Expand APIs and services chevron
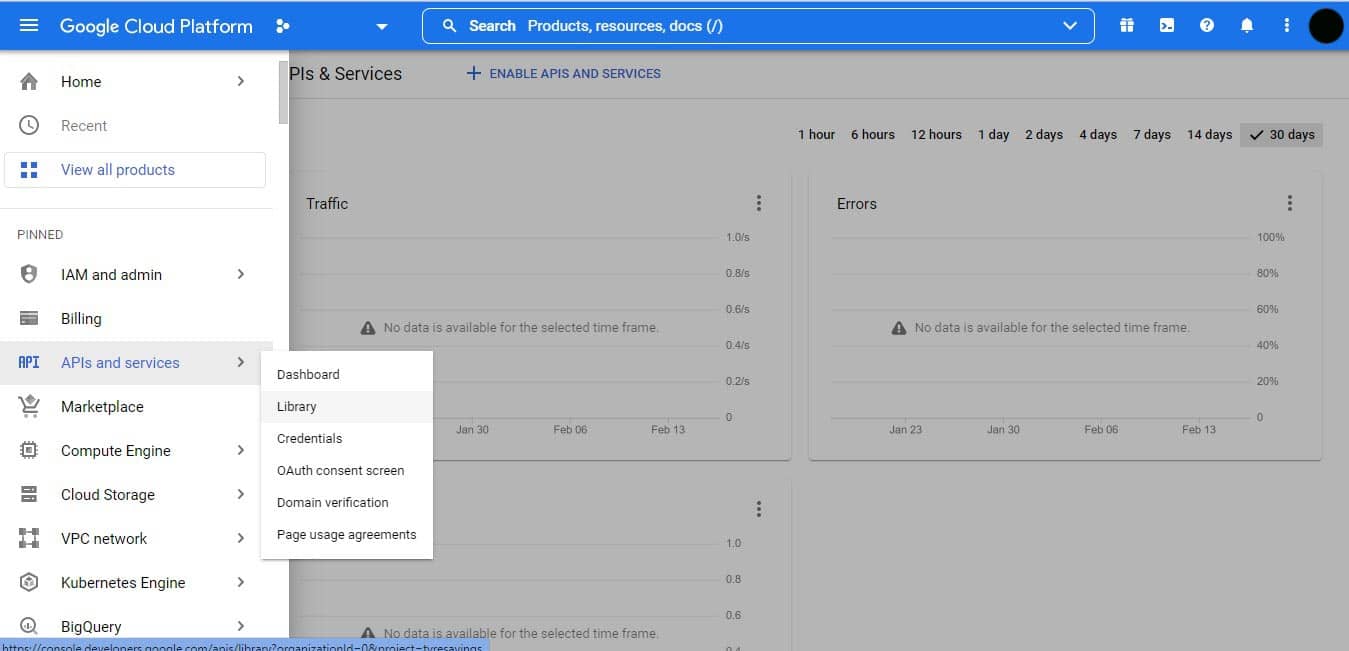This screenshot has height=651, width=1349. pyautogui.click(x=241, y=363)
